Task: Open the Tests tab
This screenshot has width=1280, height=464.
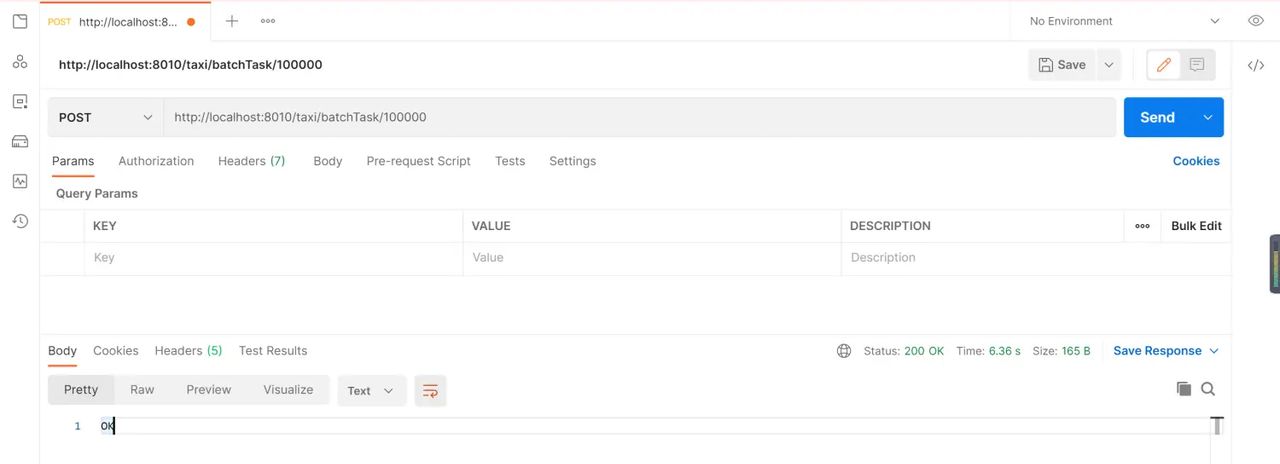Action: click(x=510, y=161)
